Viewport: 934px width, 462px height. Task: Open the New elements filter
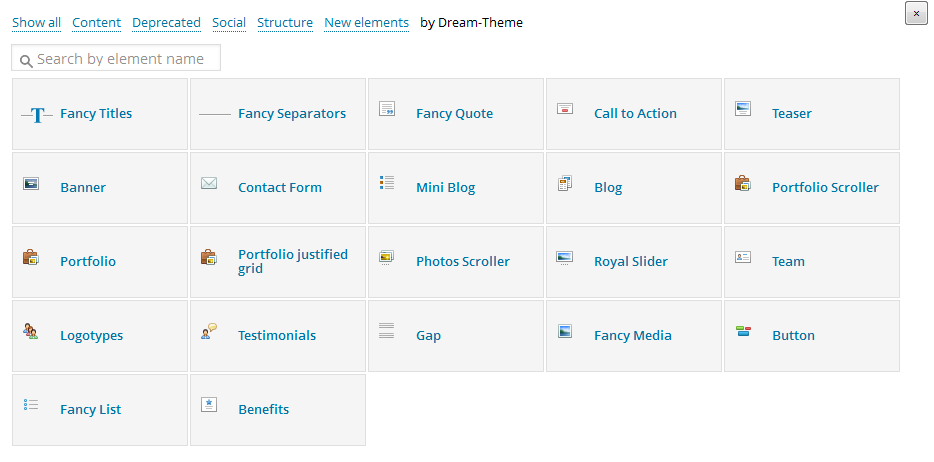[x=366, y=22]
